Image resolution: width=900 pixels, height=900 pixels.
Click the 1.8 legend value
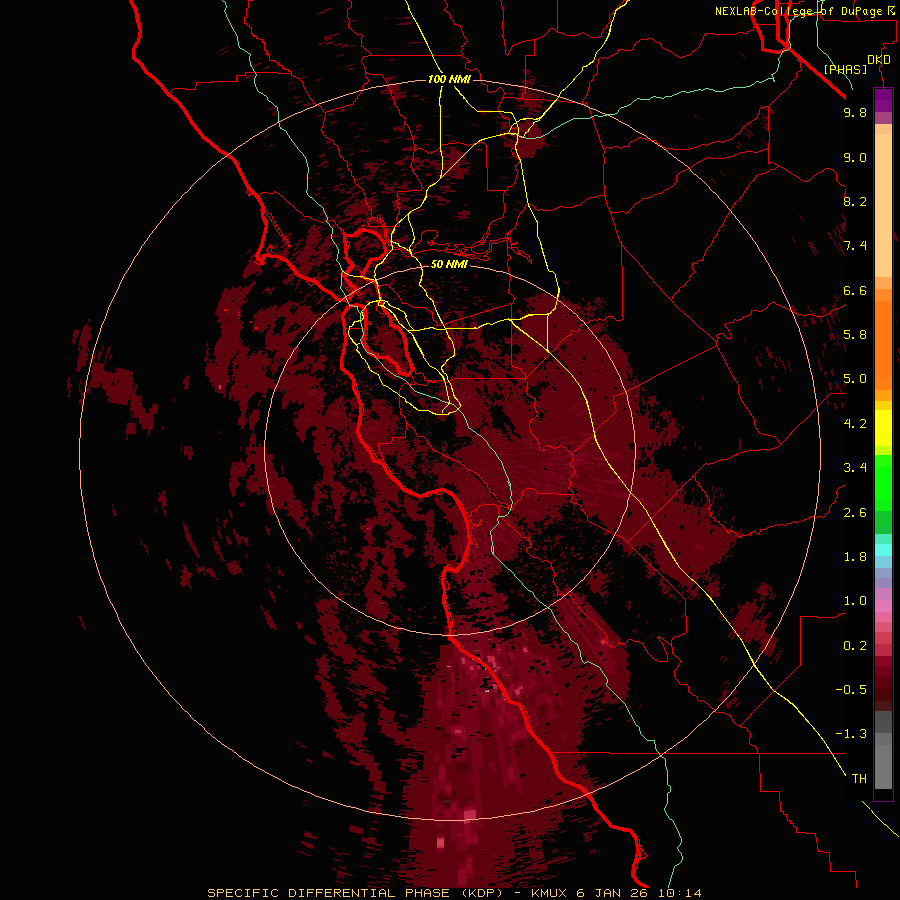click(855, 557)
